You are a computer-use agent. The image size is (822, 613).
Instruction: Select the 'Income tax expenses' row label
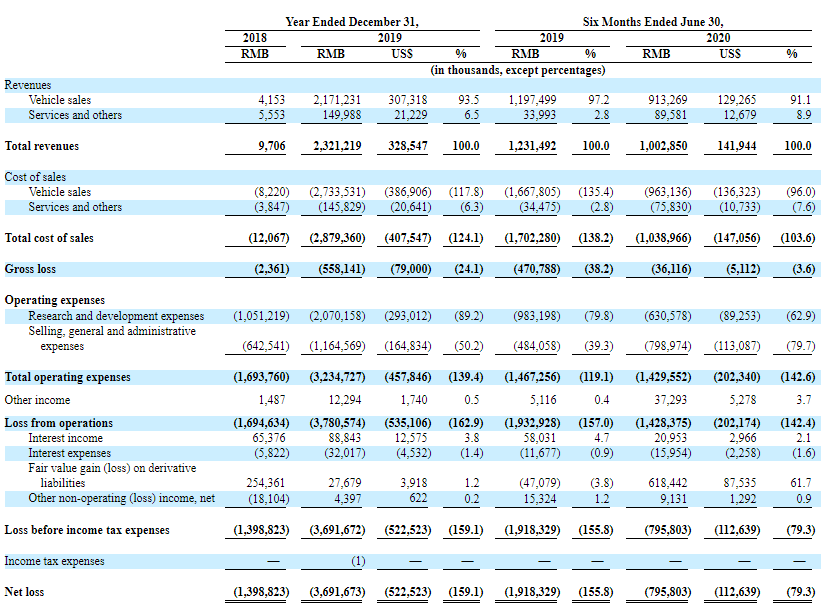click(54, 561)
